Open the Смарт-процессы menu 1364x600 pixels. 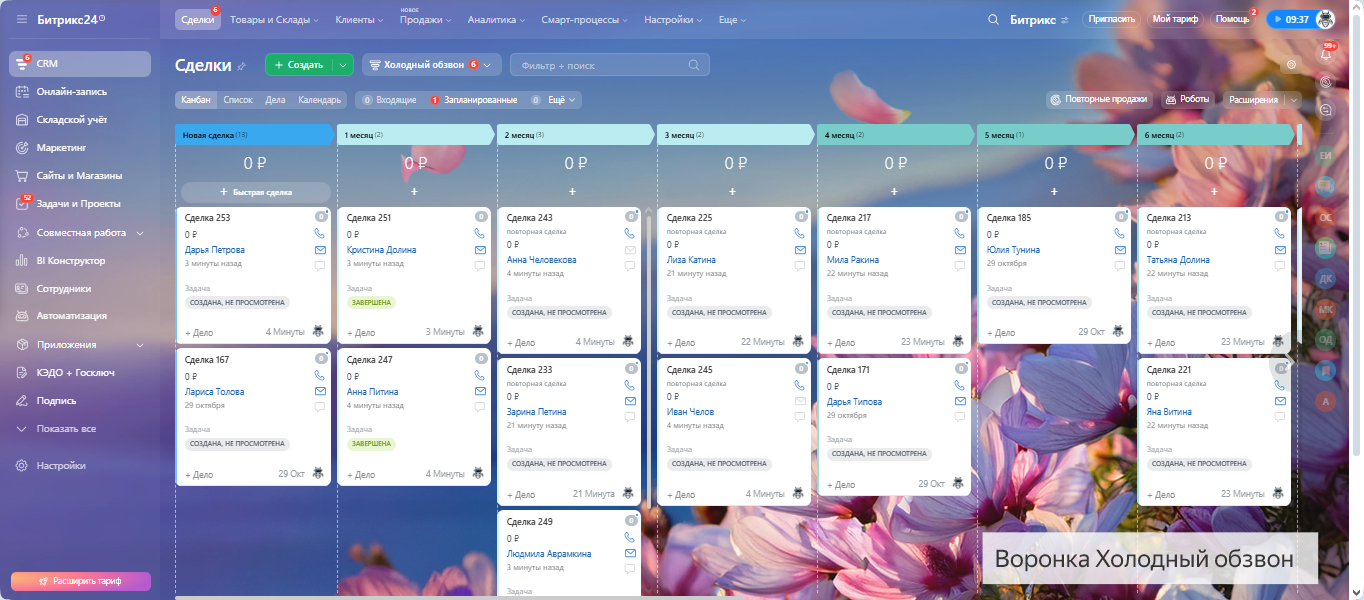pyautogui.click(x=584, y=20)
